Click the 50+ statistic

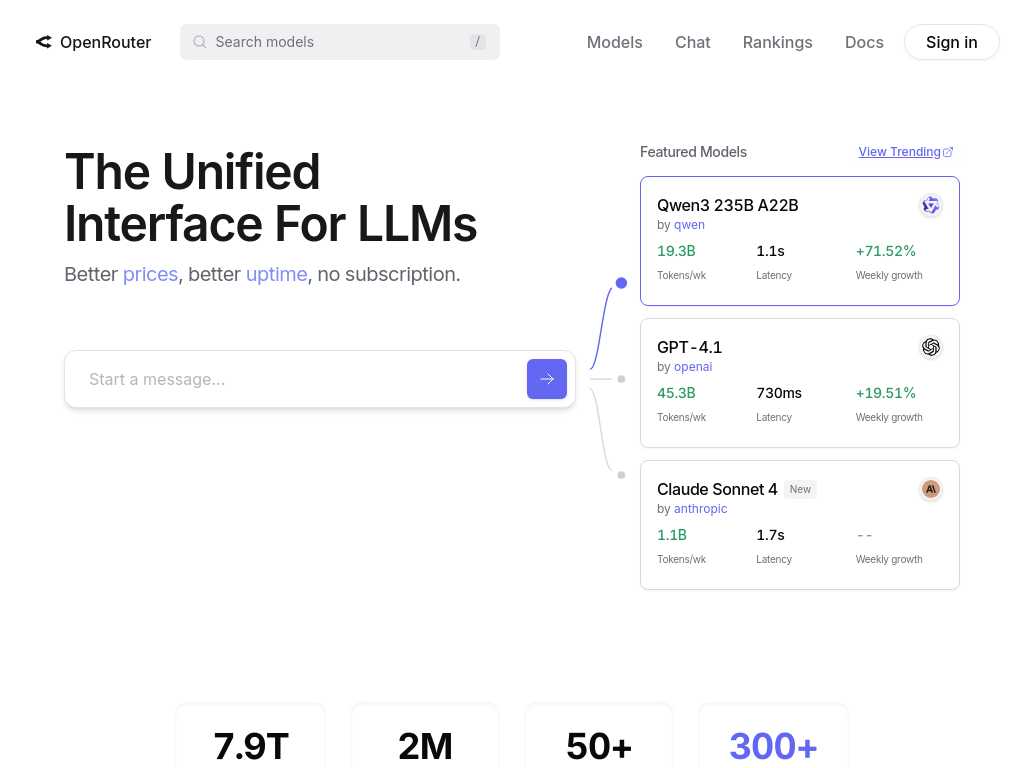coord(599,746)
